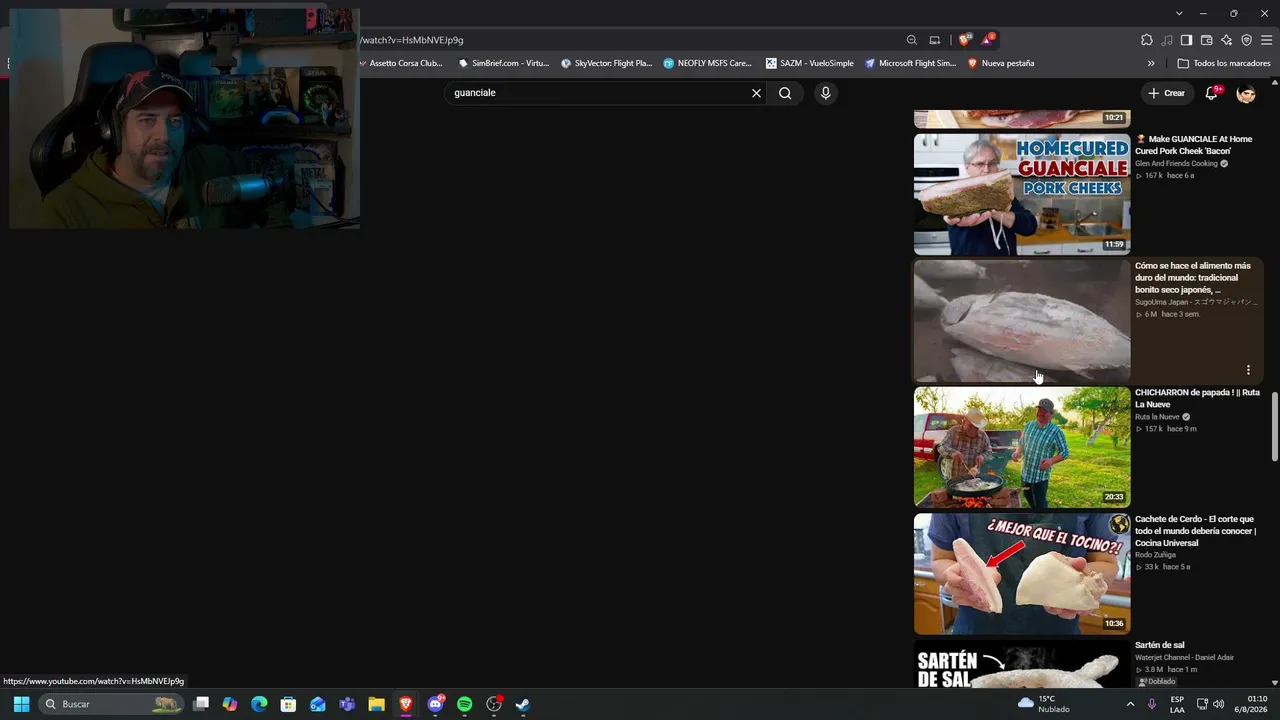This screenshot has height=720, width=1280.
Task: Launch Microsoft Copilot from the taskbar
Action: (230, 704)
